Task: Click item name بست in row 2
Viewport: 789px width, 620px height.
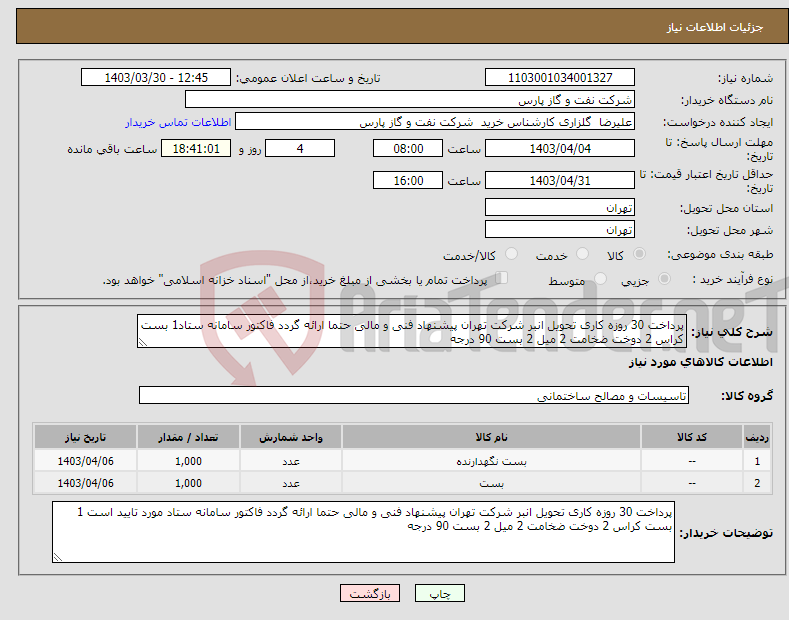Action: coord(492,483)
